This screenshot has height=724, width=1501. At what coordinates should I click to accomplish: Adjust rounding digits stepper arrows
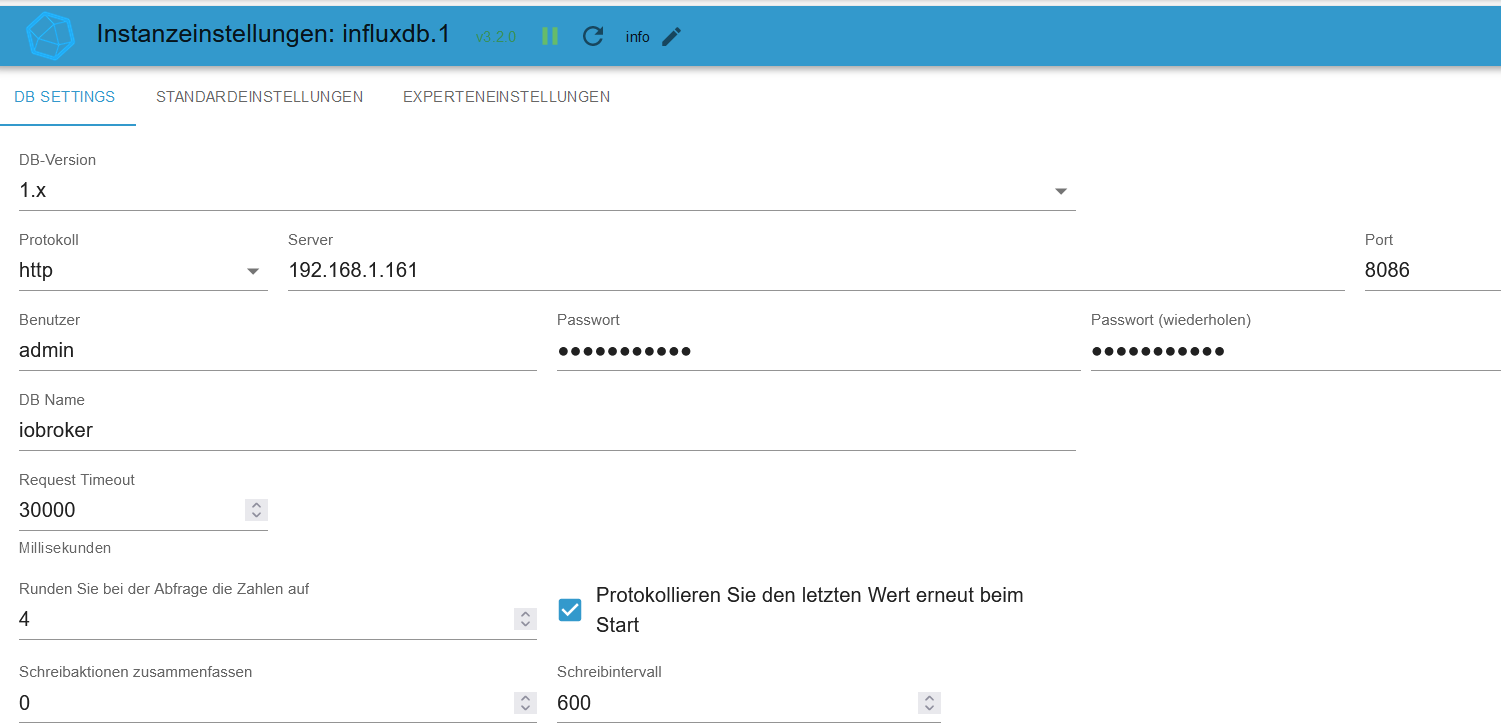525,619
